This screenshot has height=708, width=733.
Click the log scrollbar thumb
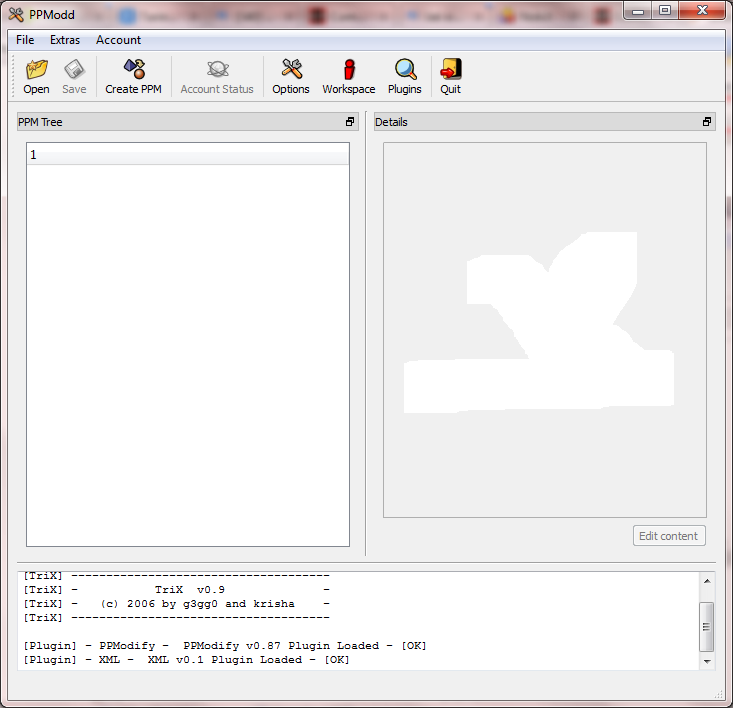[x=707, y=627]
